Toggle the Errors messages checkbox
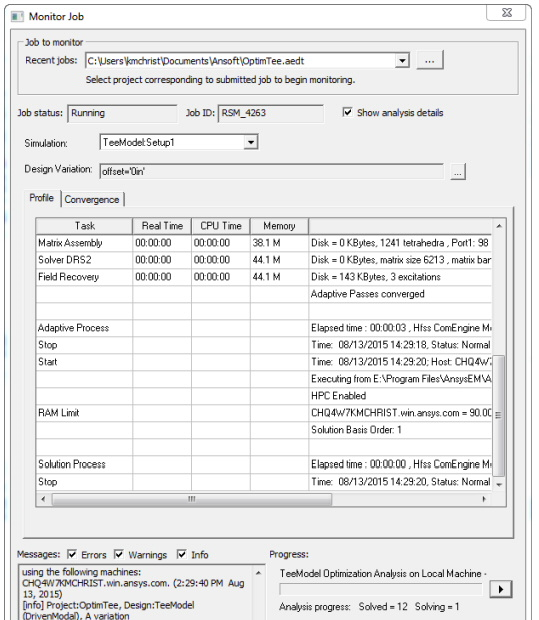The height and width of the screenshot is (620, 539). click(x=72, y=554)
